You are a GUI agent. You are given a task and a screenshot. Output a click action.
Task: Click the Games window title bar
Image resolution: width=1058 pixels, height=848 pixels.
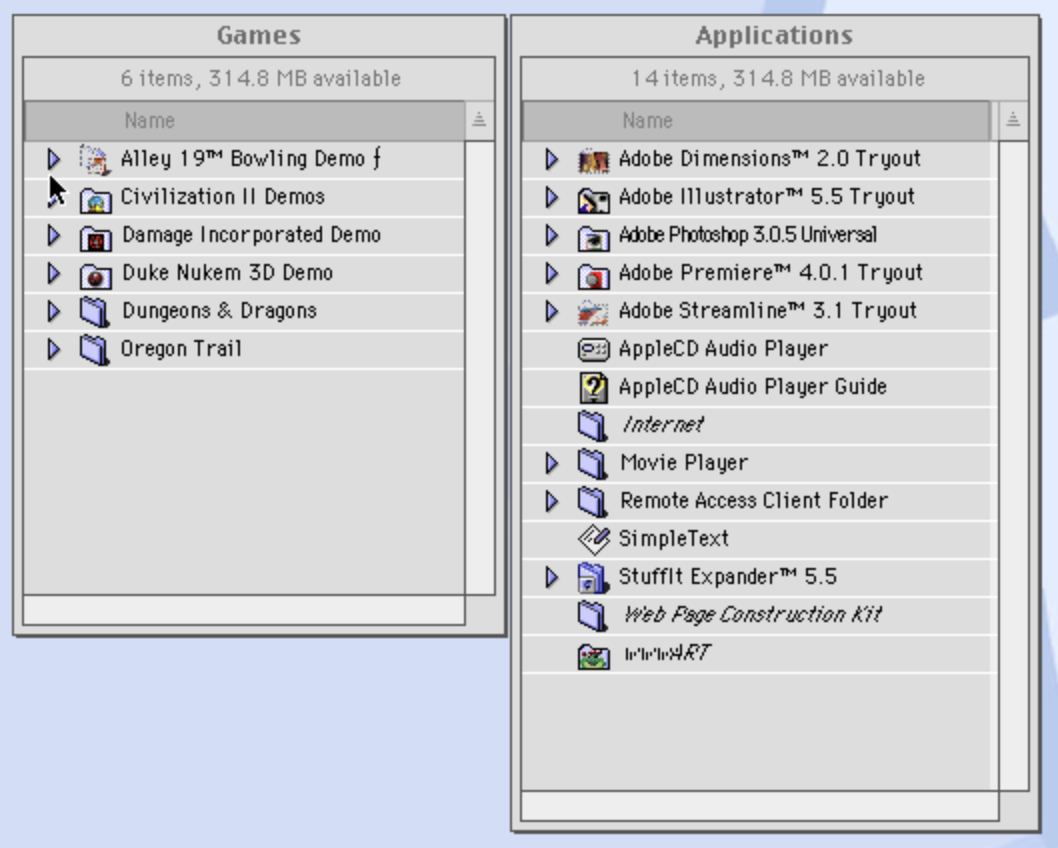click(259, 35)
